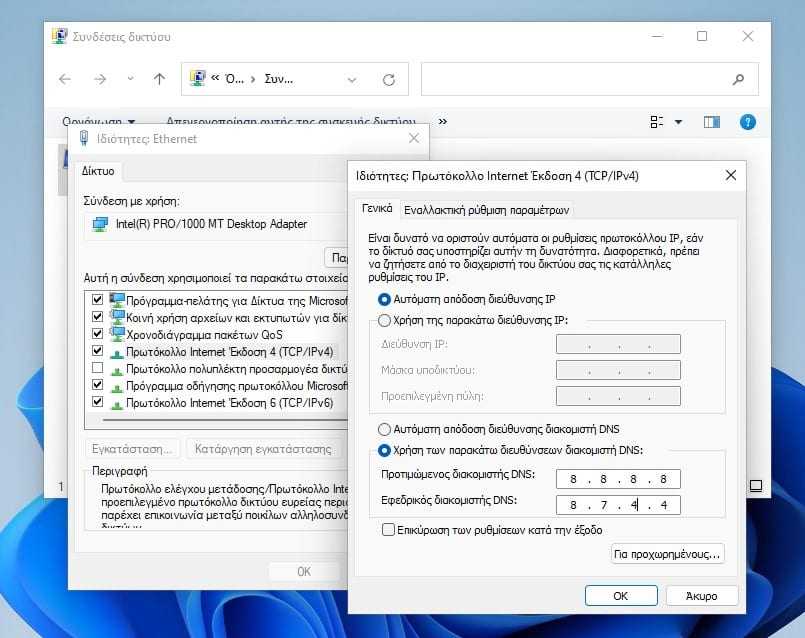The image size is (805, 638).
Task: Go up one folder level
Action: (x=159, y=79)
